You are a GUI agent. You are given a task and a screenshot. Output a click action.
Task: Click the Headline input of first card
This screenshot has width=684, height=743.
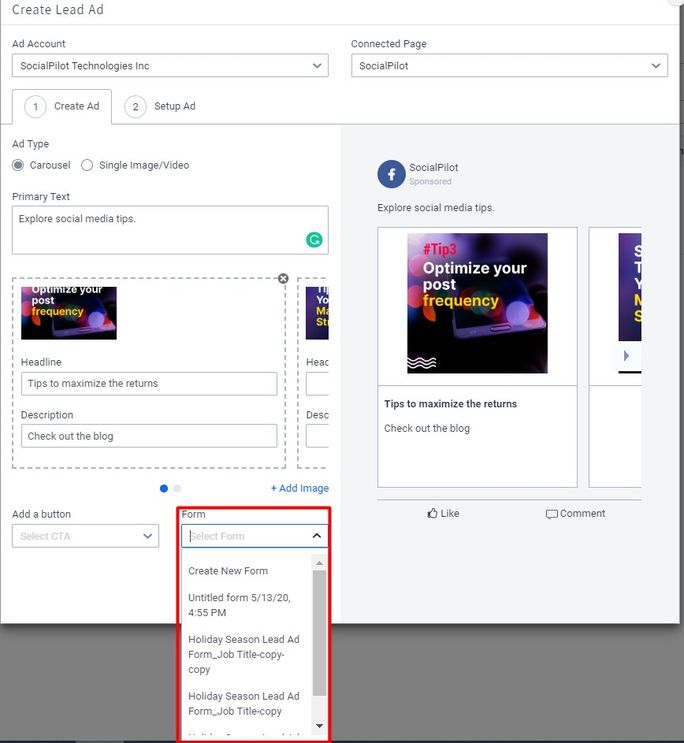click(x=149, y=384)
